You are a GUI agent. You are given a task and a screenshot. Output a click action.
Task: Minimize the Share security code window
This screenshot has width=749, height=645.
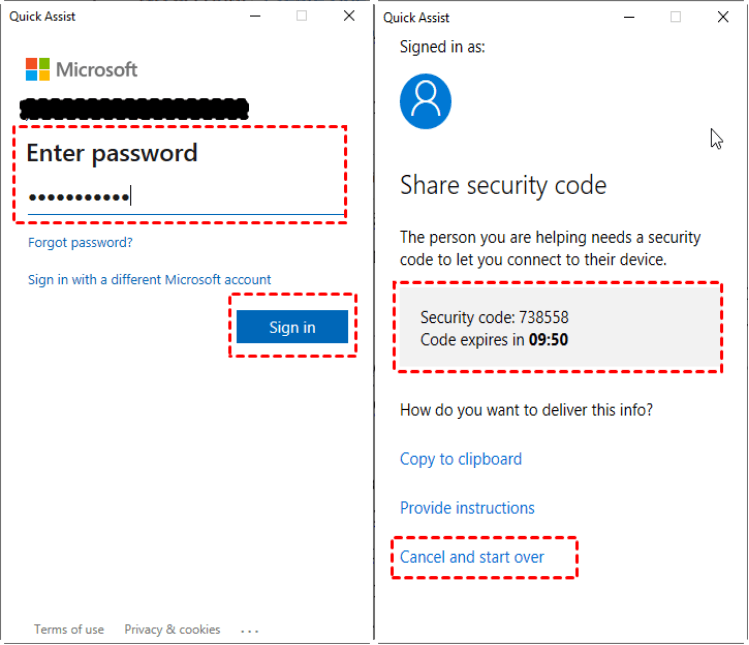pos(628,17)
